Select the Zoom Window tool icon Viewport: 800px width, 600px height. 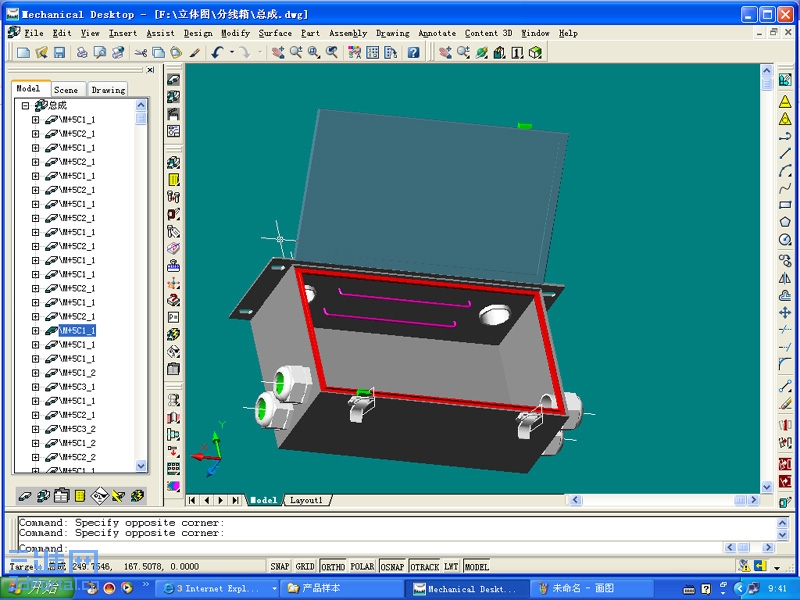(314, 52)
